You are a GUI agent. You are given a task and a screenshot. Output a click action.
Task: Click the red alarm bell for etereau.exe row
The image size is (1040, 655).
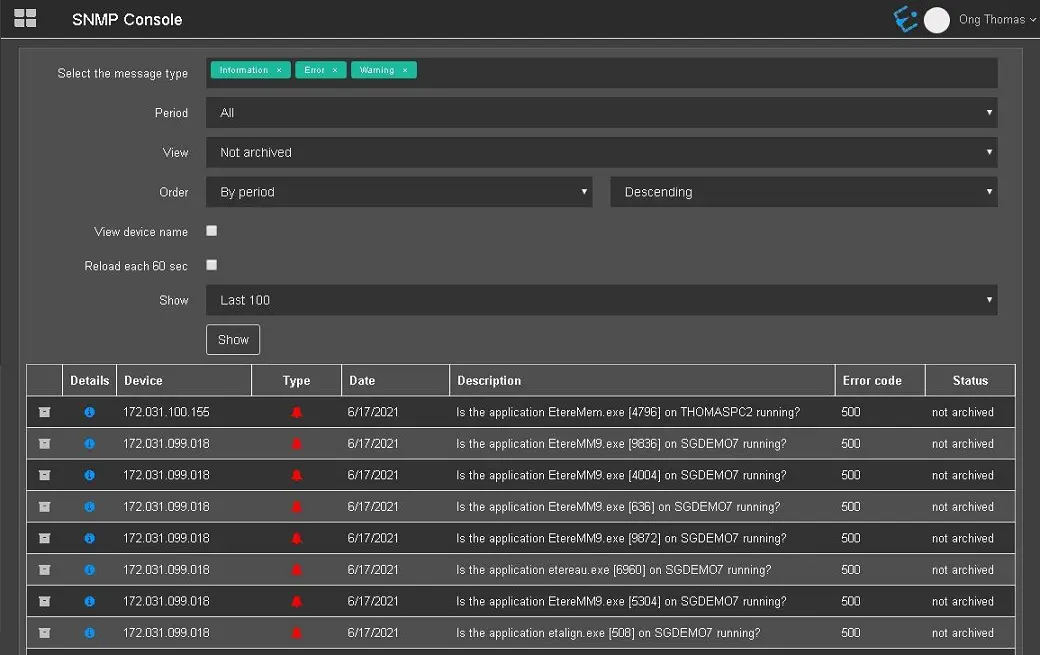[296, 570]
